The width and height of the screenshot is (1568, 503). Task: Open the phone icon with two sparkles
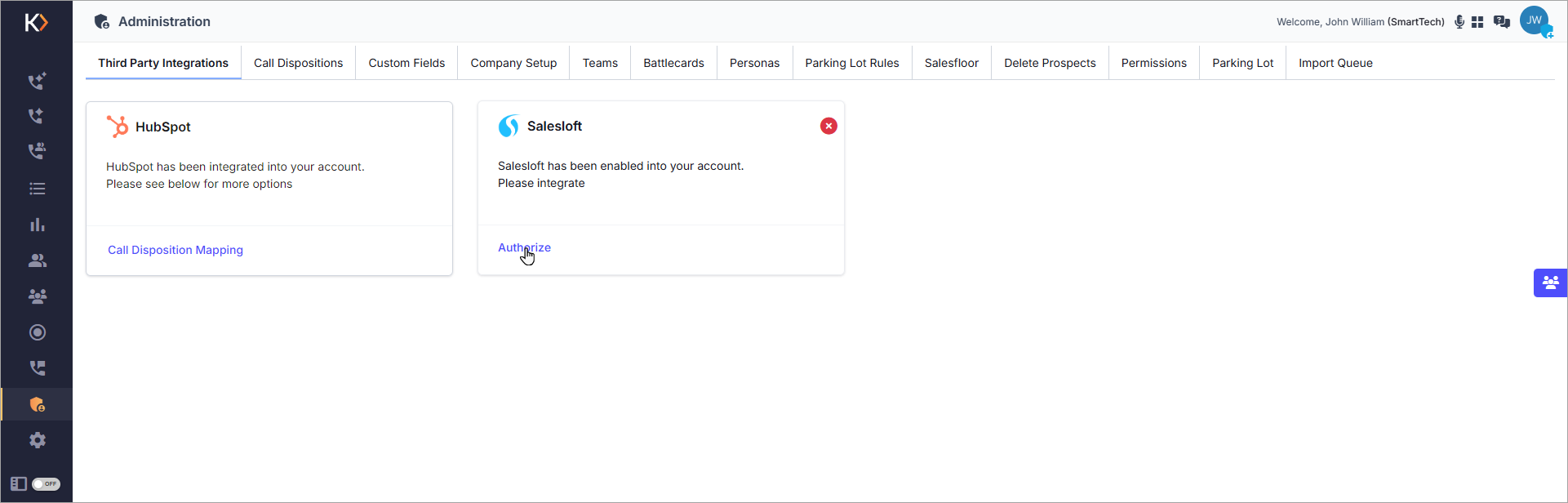[37, 81]
